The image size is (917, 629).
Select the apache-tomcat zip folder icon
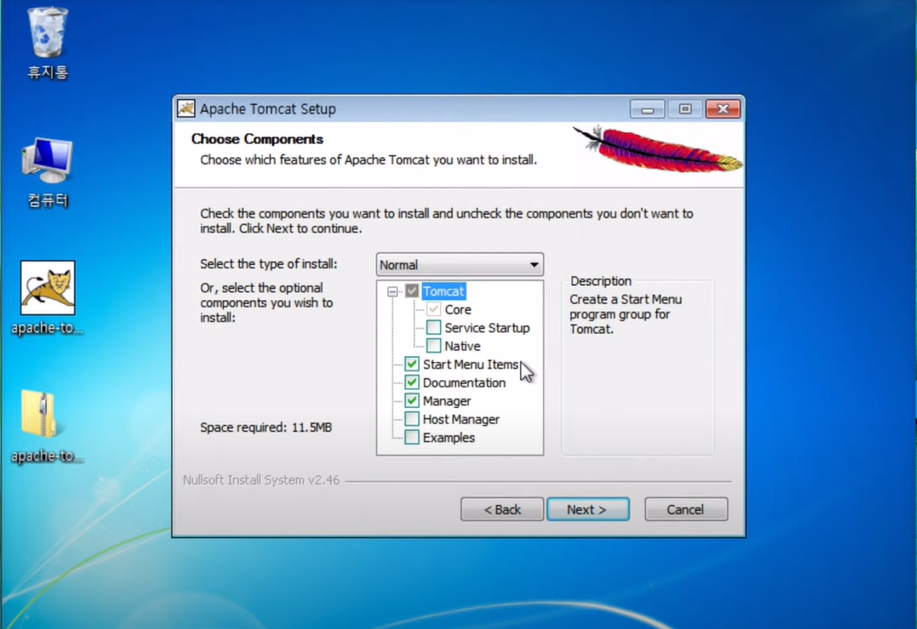tap(47, 426)
